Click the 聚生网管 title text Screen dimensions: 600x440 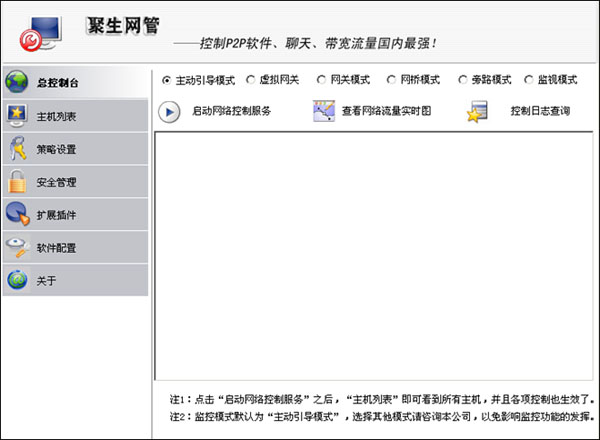point(123,26)
